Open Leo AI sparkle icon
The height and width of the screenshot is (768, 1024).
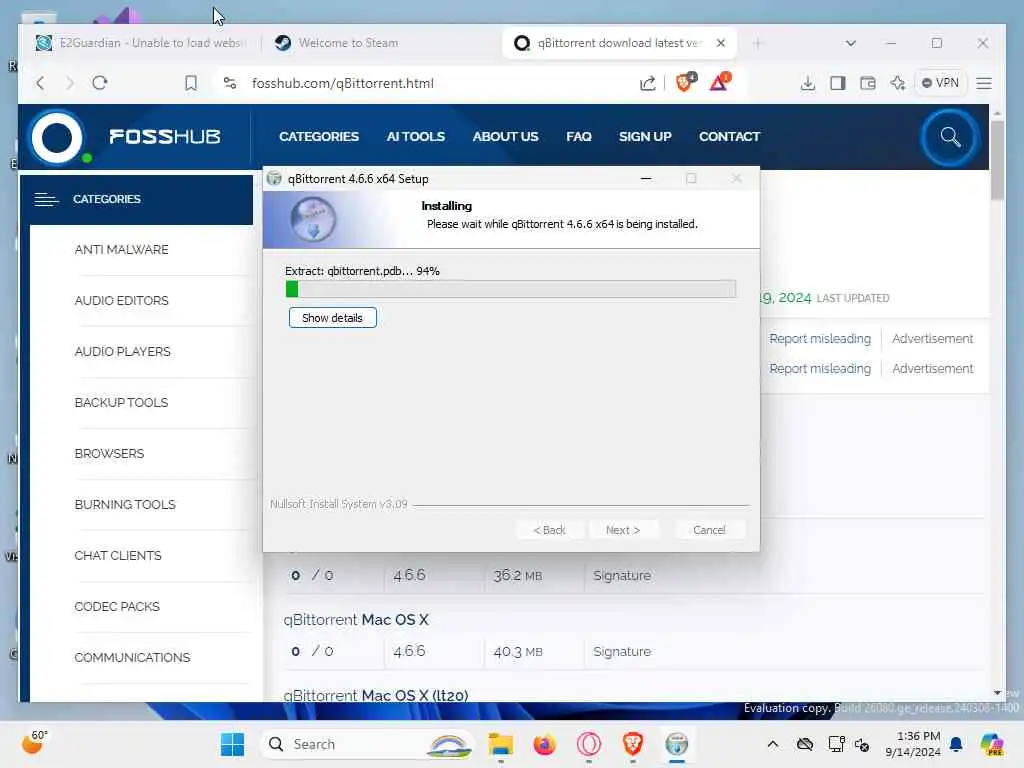pyautogui.click(x=898, y=83)
